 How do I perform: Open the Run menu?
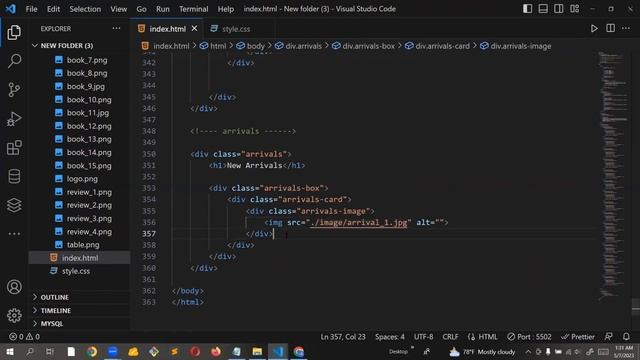(162, 9)
